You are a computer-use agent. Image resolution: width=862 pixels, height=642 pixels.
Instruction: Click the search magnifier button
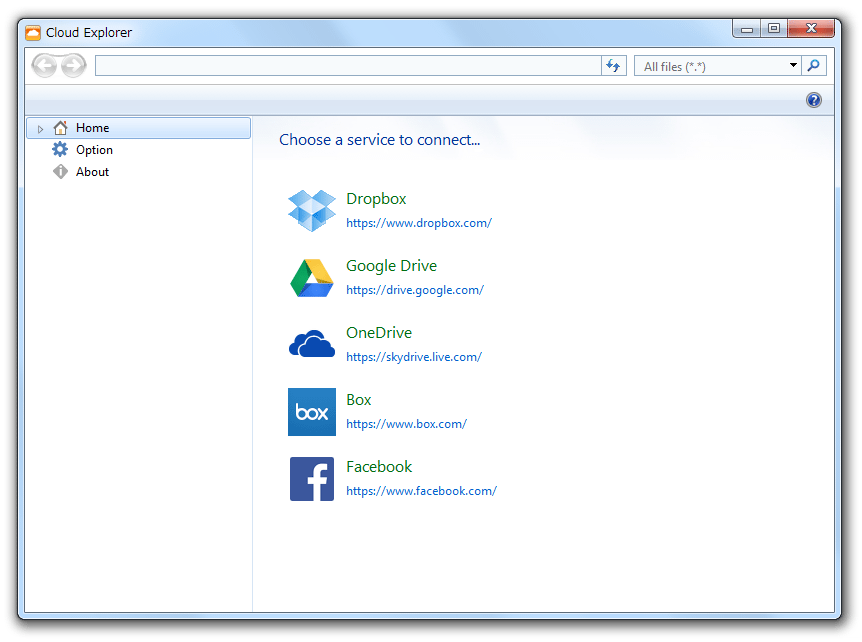pos(814,66)
